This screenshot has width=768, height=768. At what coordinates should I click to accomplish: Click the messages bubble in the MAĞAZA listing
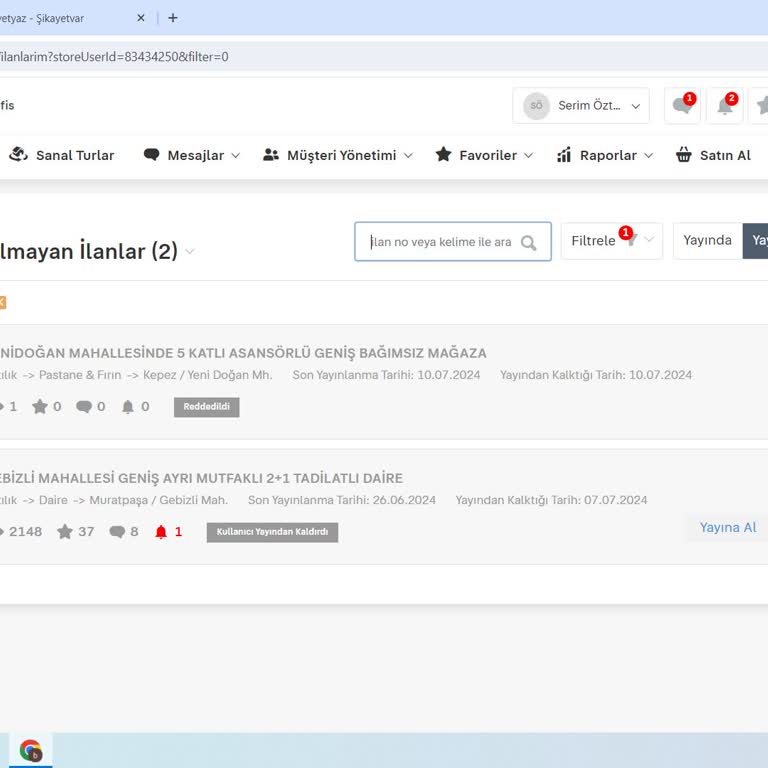tap(84, 407)
